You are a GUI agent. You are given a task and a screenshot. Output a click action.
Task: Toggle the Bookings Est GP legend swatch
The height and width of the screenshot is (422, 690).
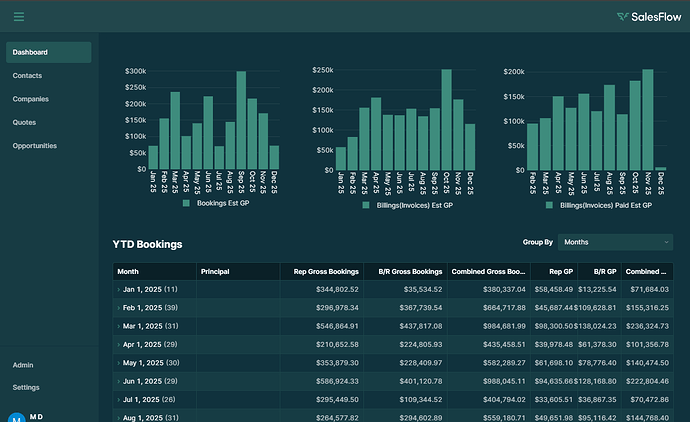[186, 204]
